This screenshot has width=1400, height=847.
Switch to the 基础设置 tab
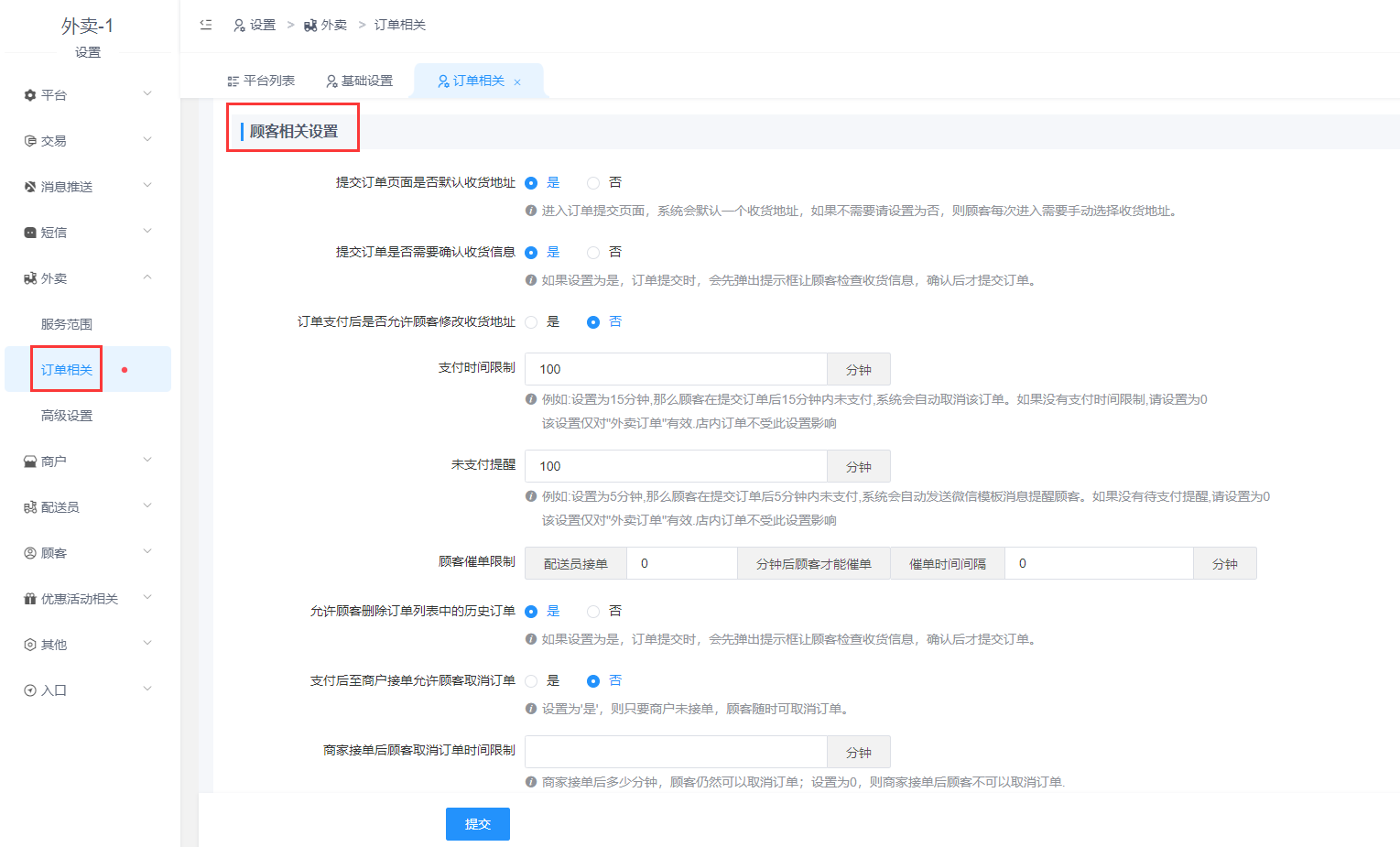[x=360, y=81]
